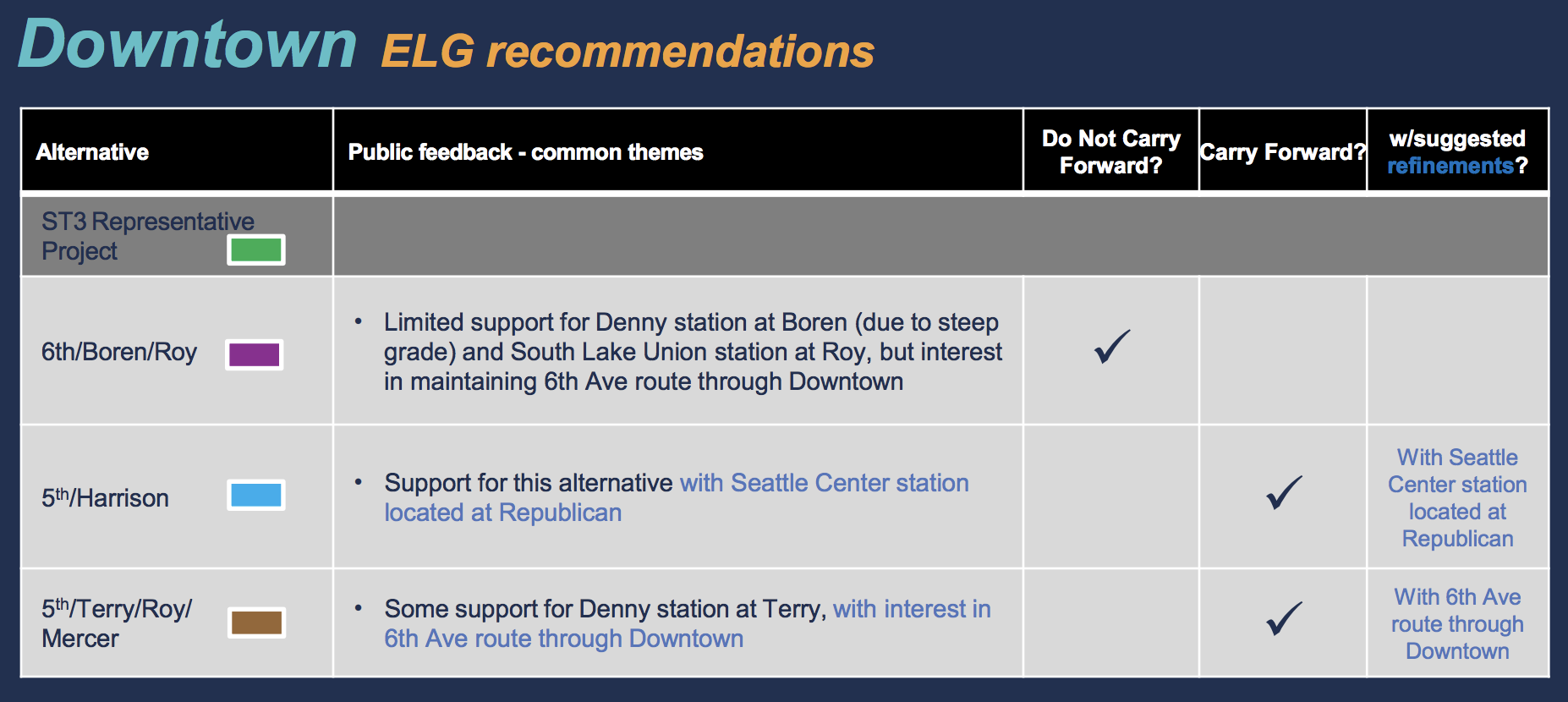Select the light blue 5th/Harrison swatch

[x=256, y=495]
